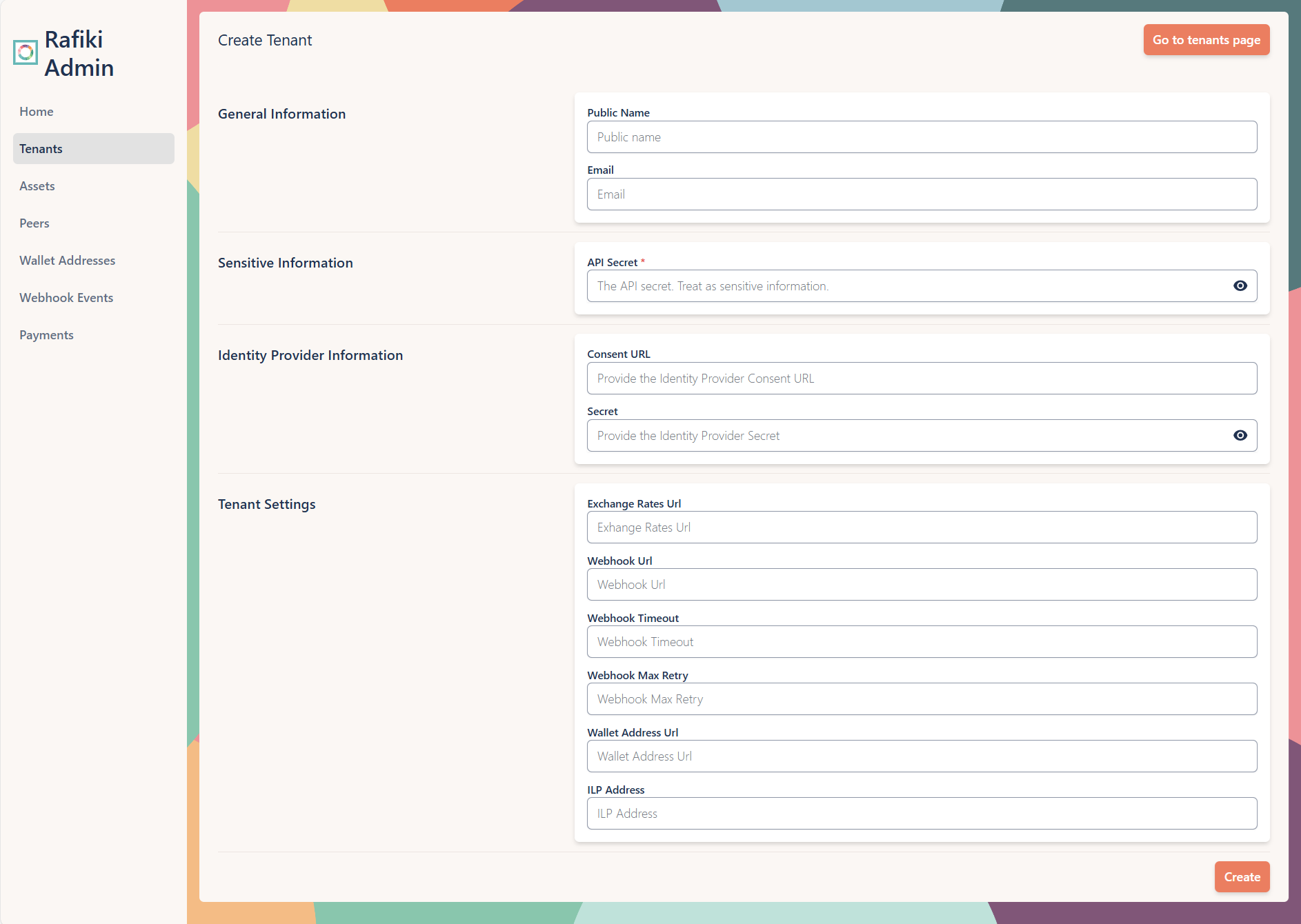
Task: Click the Rafiki Admin logo icon
Action: tap(26, 51)
